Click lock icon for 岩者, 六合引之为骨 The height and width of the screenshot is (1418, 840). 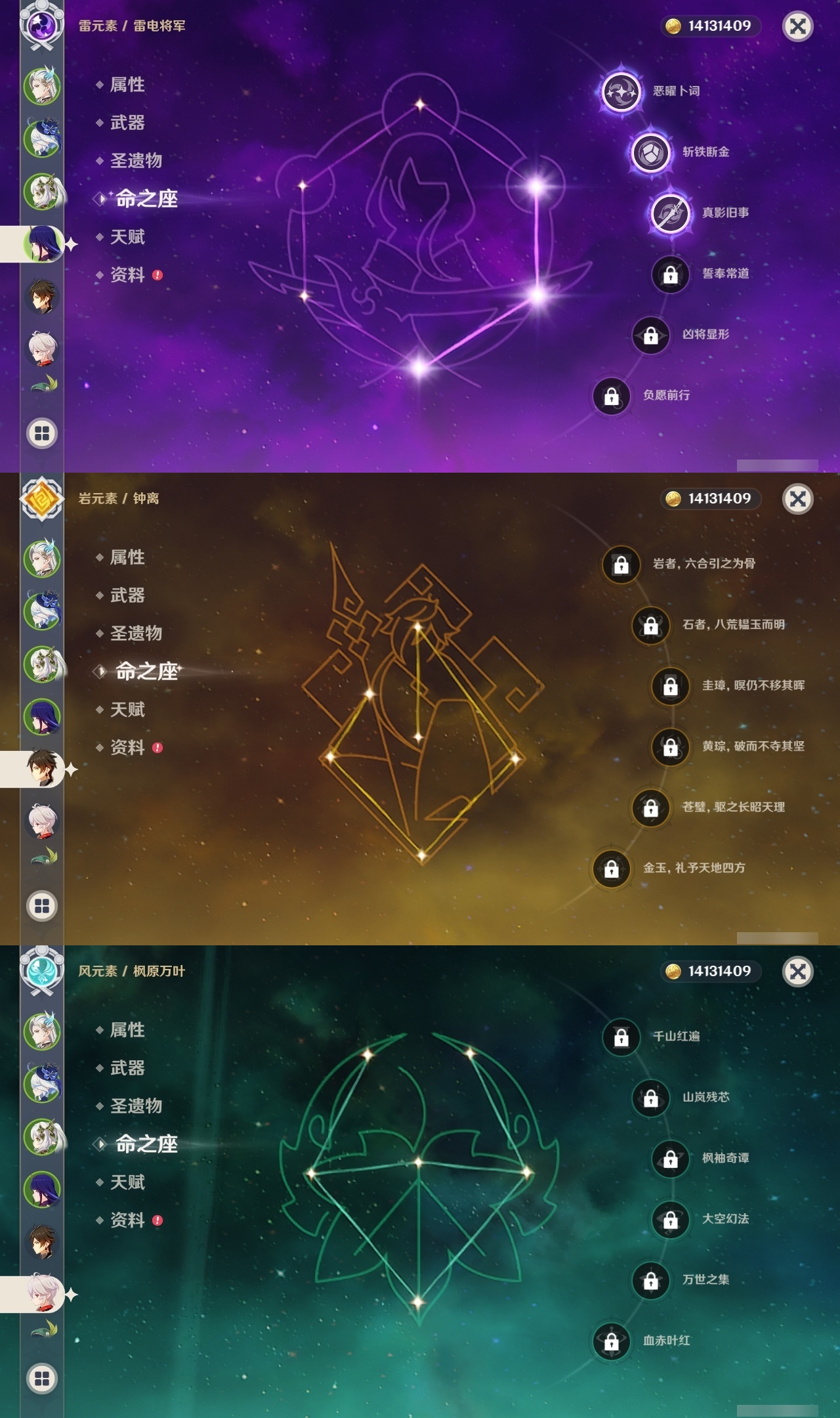click(x=621, y=564)
